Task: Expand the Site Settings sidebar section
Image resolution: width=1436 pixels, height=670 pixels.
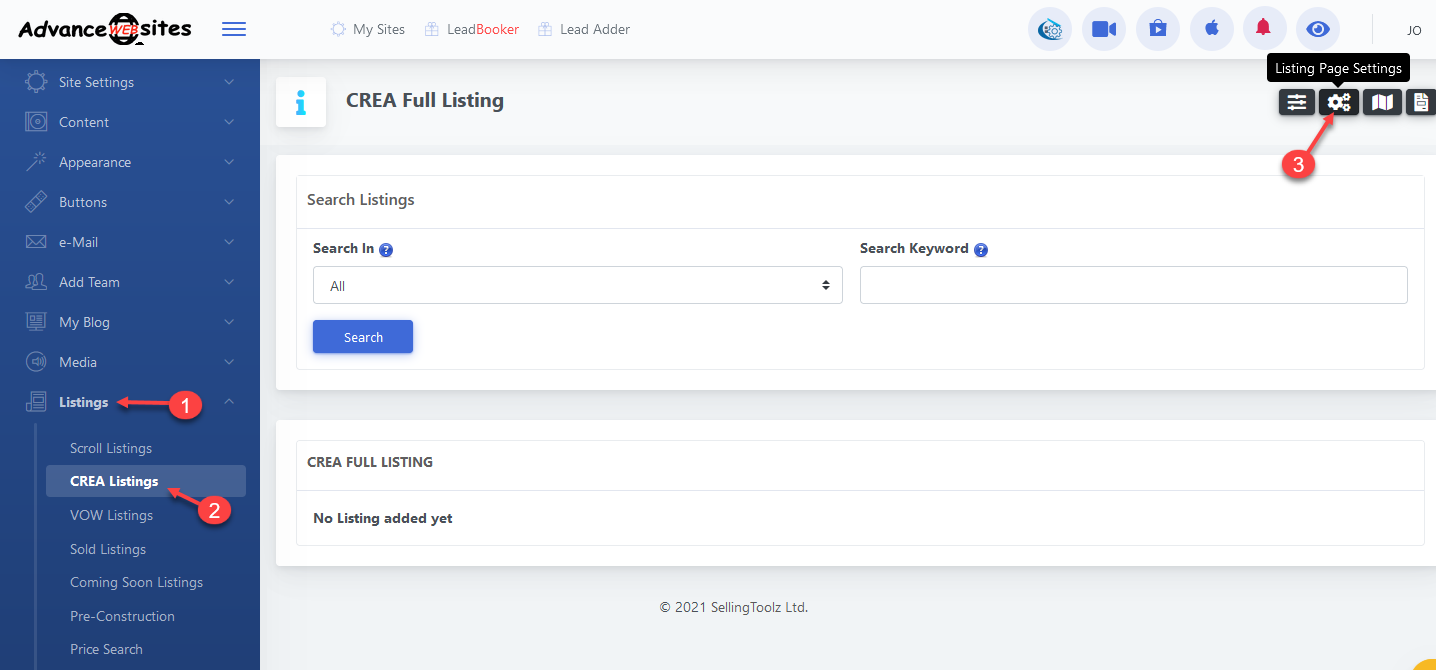Action: pos(130,82)
